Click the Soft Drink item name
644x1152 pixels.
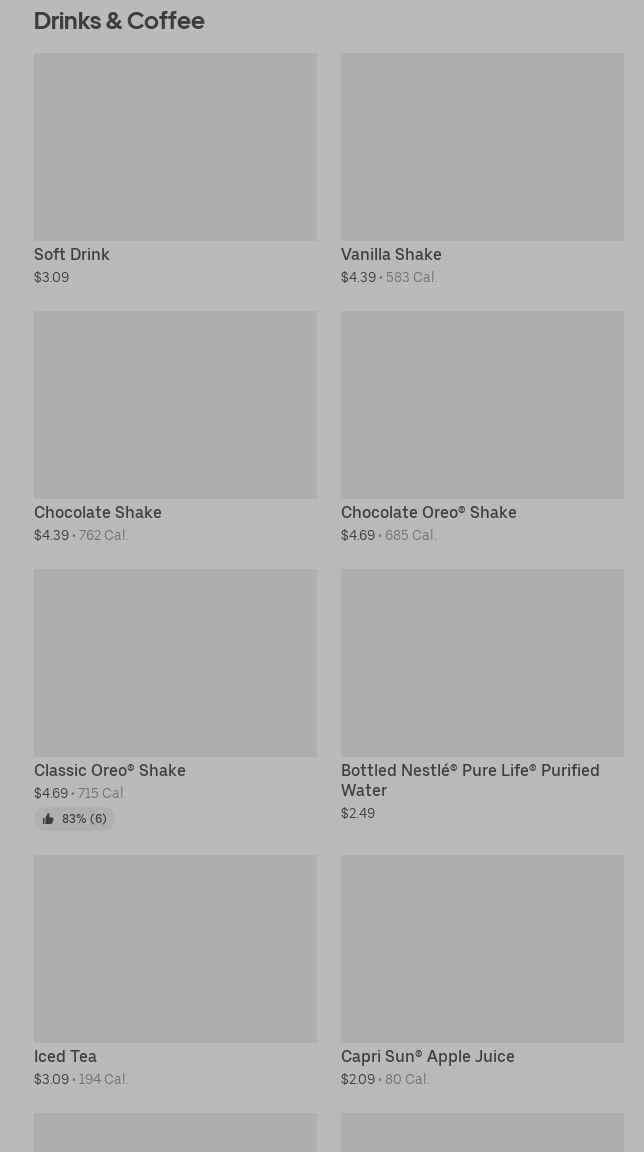72,255
